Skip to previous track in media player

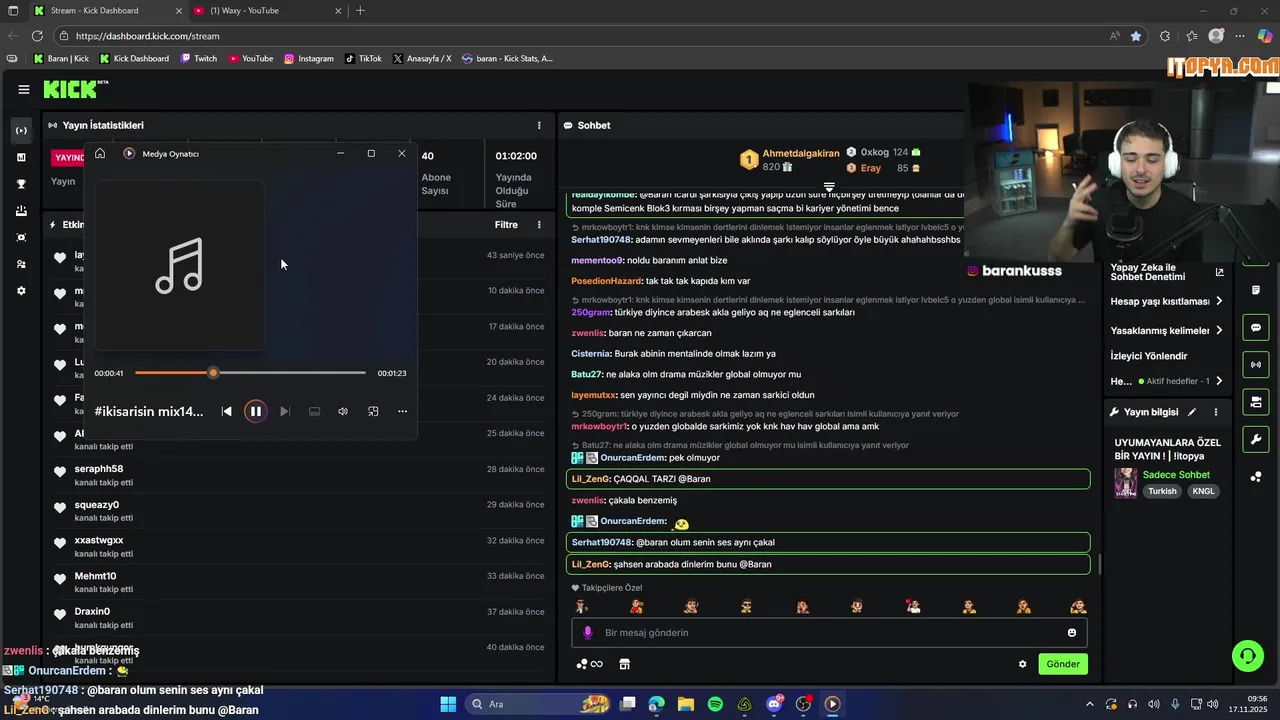tap(227, 411)
